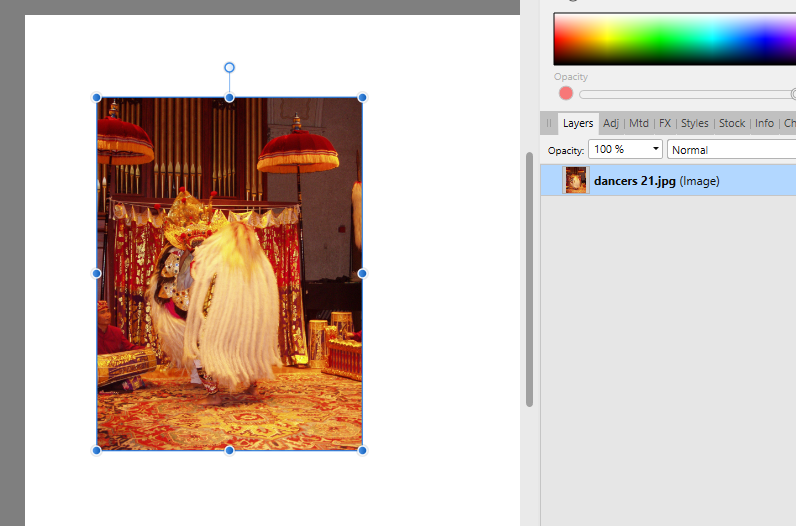Click the bottom-left selection handle
The height and width of the screenshot is (526, 796).
coord(96,450)
